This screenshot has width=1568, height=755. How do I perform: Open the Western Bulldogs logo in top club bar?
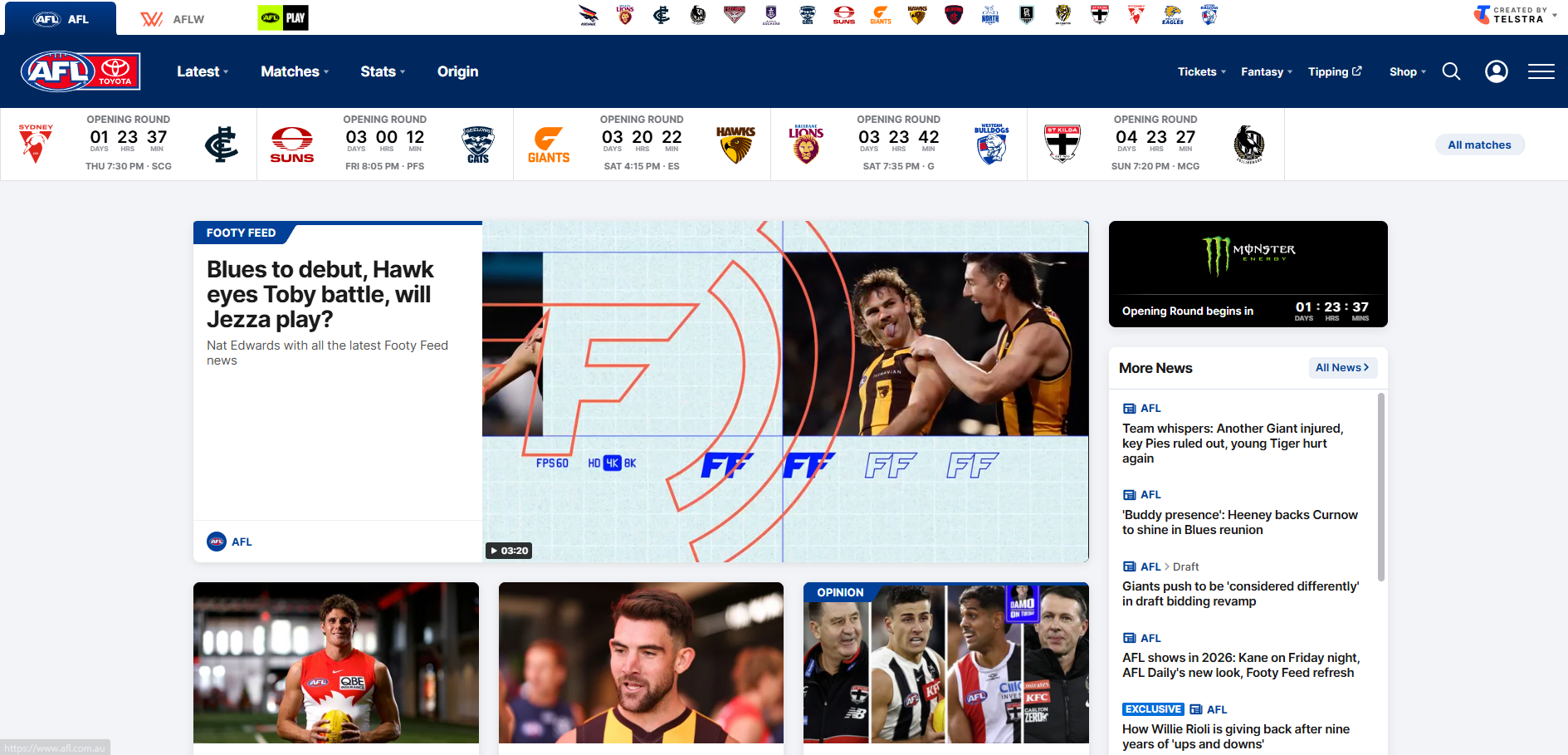(x=1209, y=16)
